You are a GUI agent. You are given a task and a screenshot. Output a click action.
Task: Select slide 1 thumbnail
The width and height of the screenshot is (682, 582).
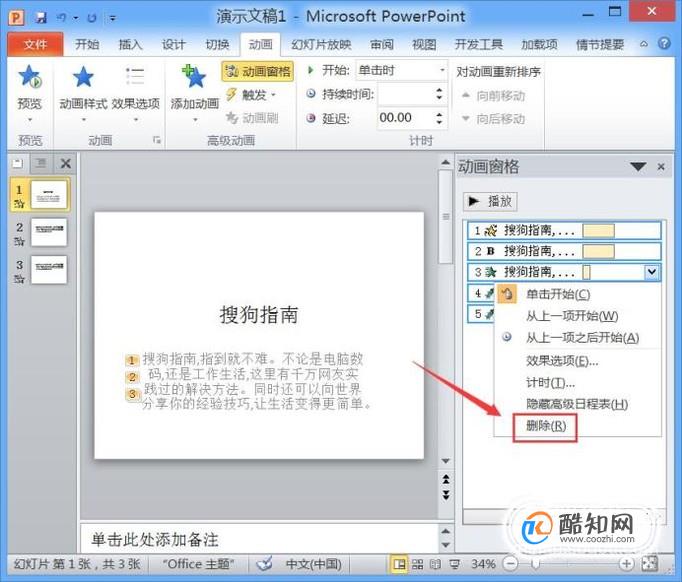click(49, 195)
